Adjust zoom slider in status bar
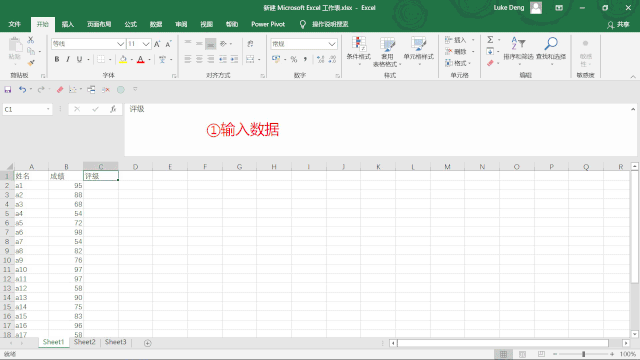 pyautogui.click(x=584, y=354)
